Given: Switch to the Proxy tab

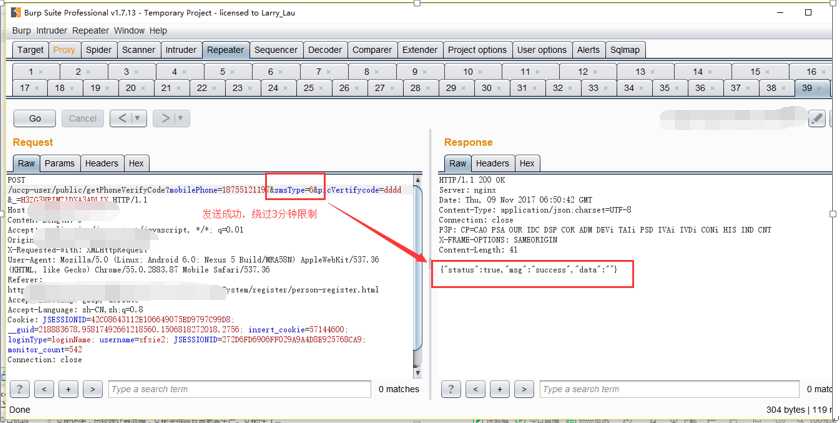Looking at the screenshot, I should coord(64,50).
